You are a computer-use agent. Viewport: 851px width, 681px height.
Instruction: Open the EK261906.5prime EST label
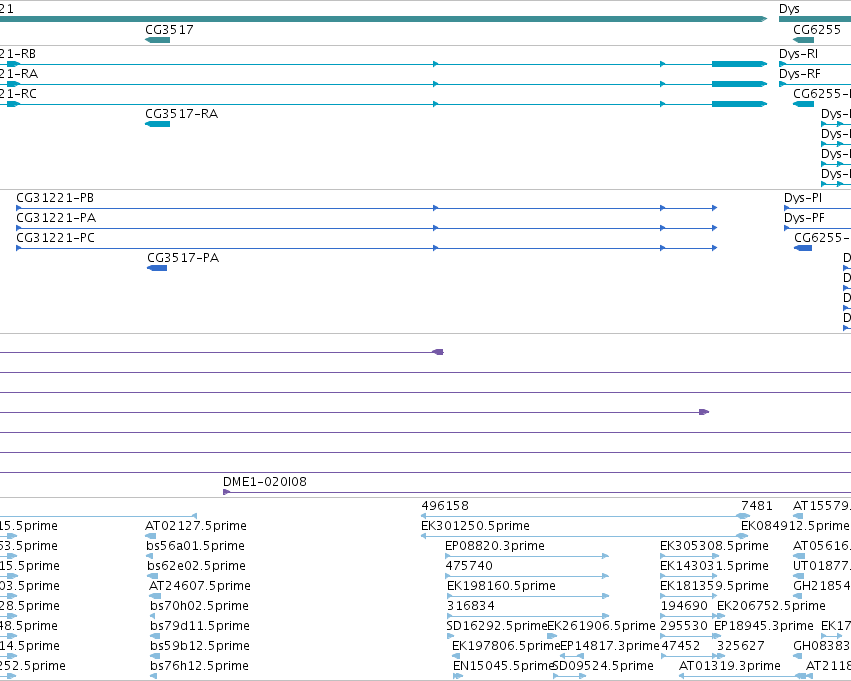pyautogui.click(x=601, y=626)
